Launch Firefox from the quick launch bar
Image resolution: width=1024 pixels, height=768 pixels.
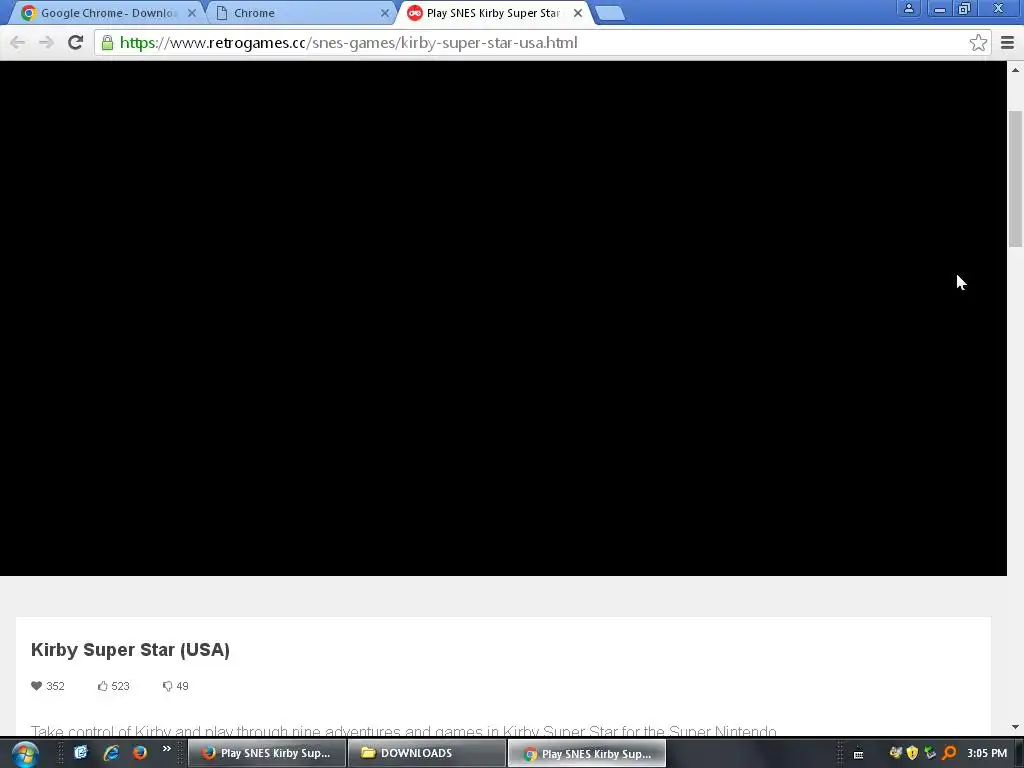[140, 752]
